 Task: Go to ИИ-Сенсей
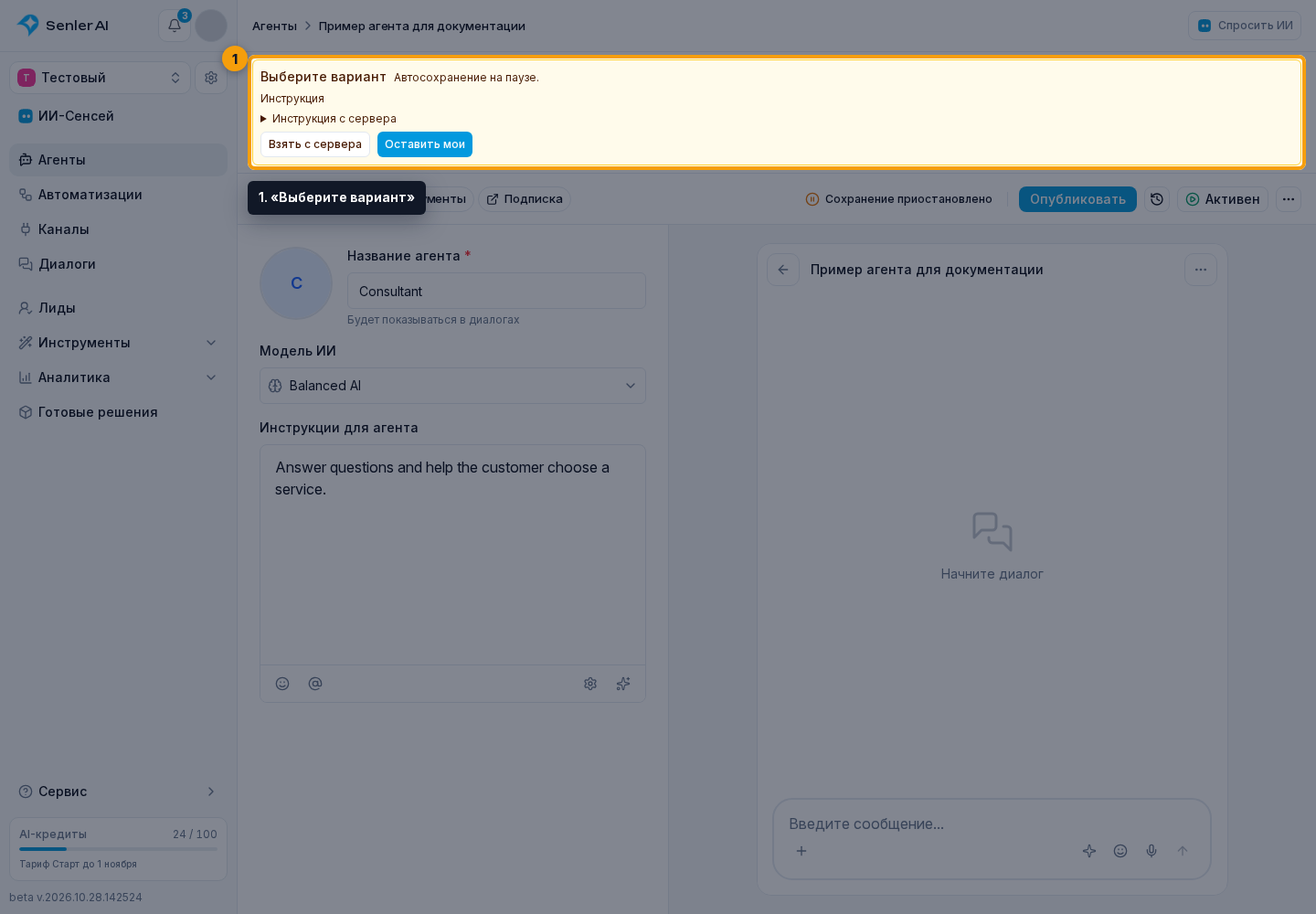(118, 116)
